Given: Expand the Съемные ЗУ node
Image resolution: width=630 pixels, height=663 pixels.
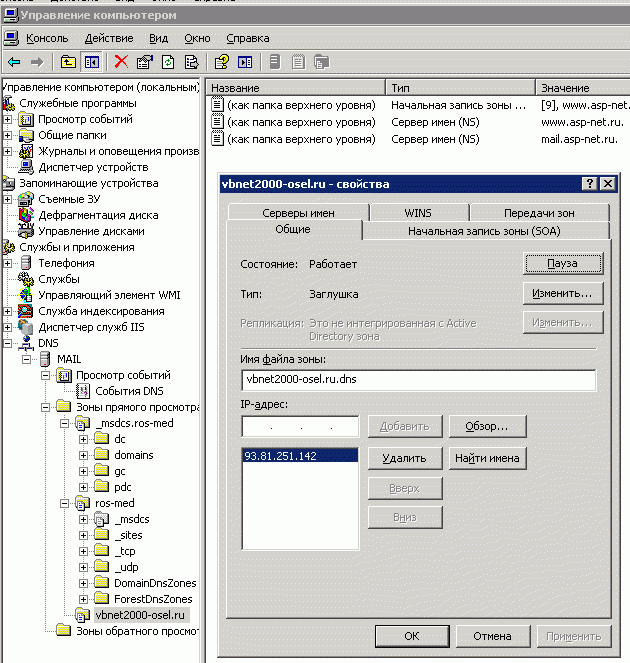Looking at the screenshot, I should [x=8, y=199].
